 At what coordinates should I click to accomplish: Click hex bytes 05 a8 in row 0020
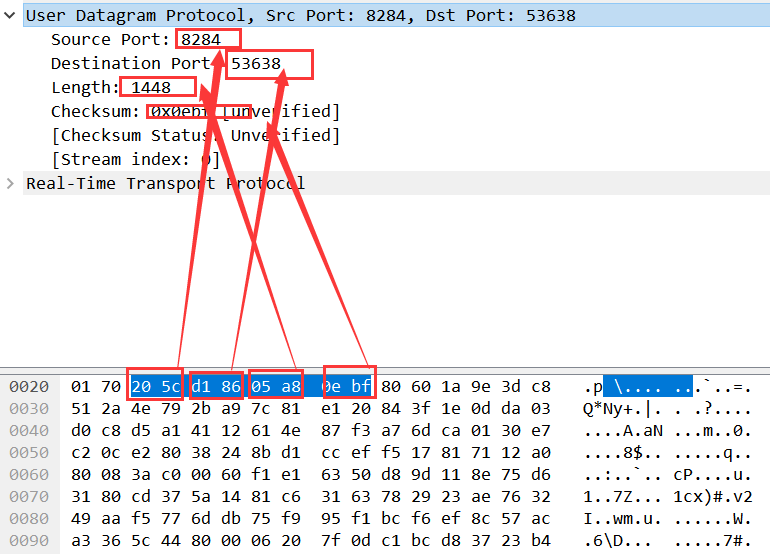[276, 387]
